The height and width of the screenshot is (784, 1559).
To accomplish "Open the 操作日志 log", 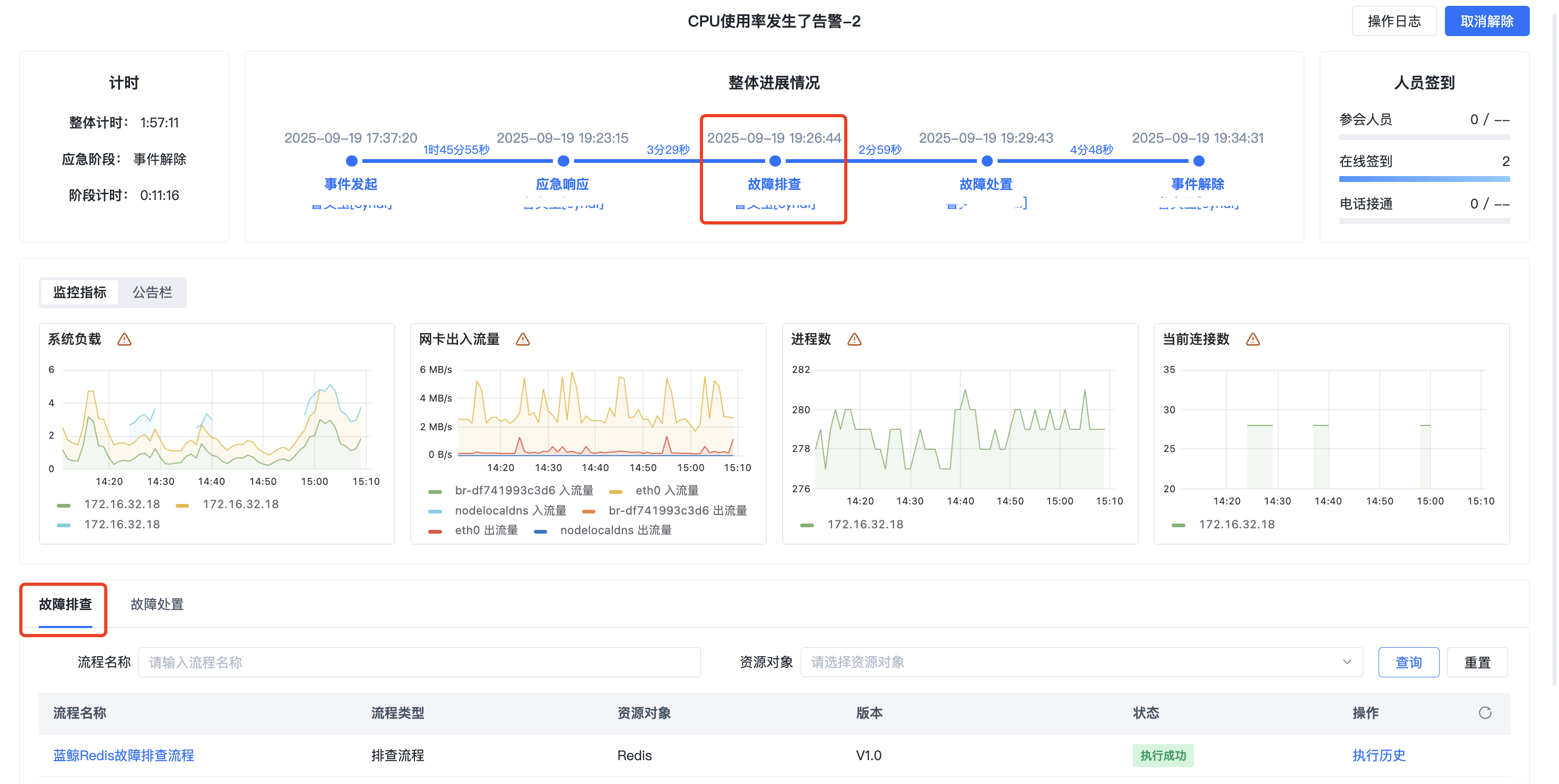I will [1394, 21].
